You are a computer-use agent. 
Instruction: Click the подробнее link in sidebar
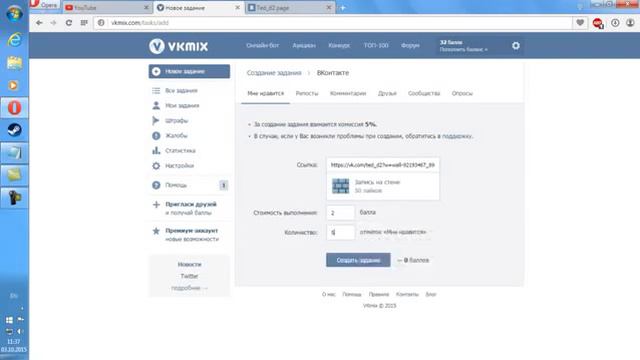(x=189, y=288)
